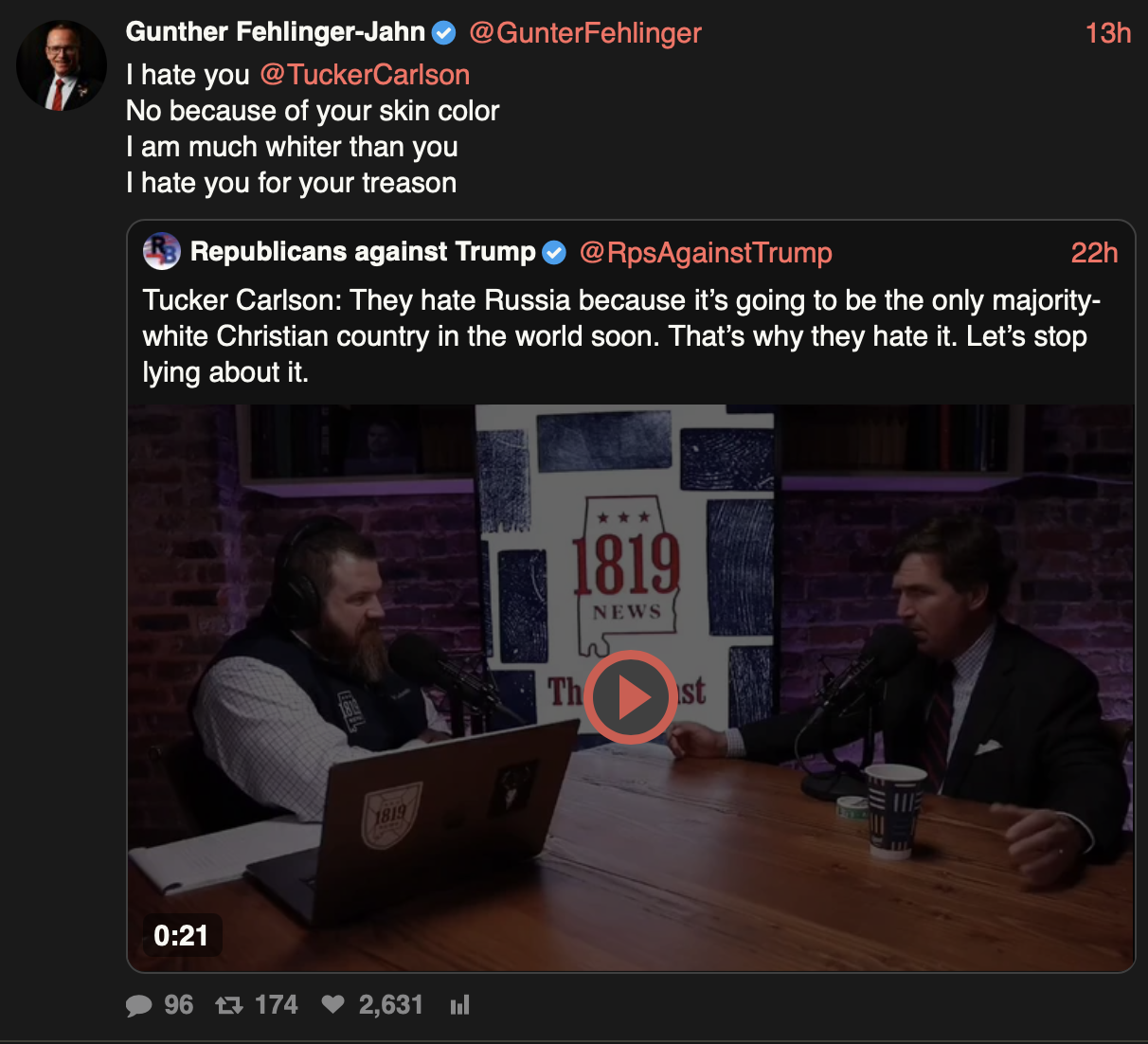Open Gunther Fehlinger-Jahn's profile picture
The width and height of the screenshot is (1148, 1044).
tap(62, 66)
